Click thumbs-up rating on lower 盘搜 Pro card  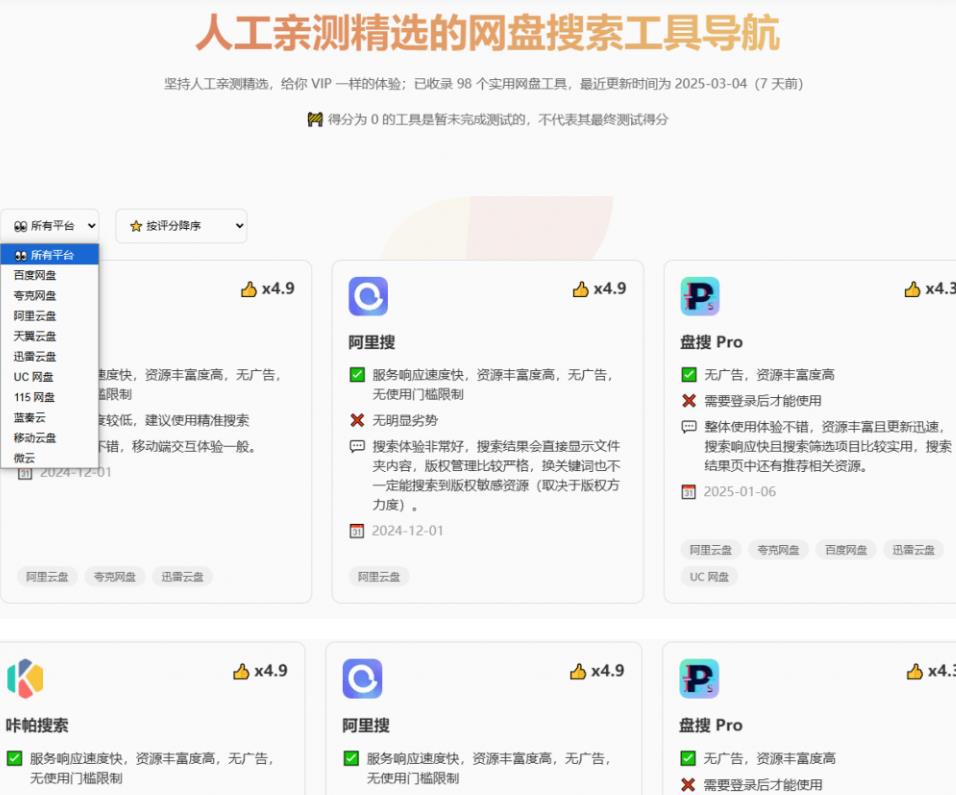click(x=931, y=671)
